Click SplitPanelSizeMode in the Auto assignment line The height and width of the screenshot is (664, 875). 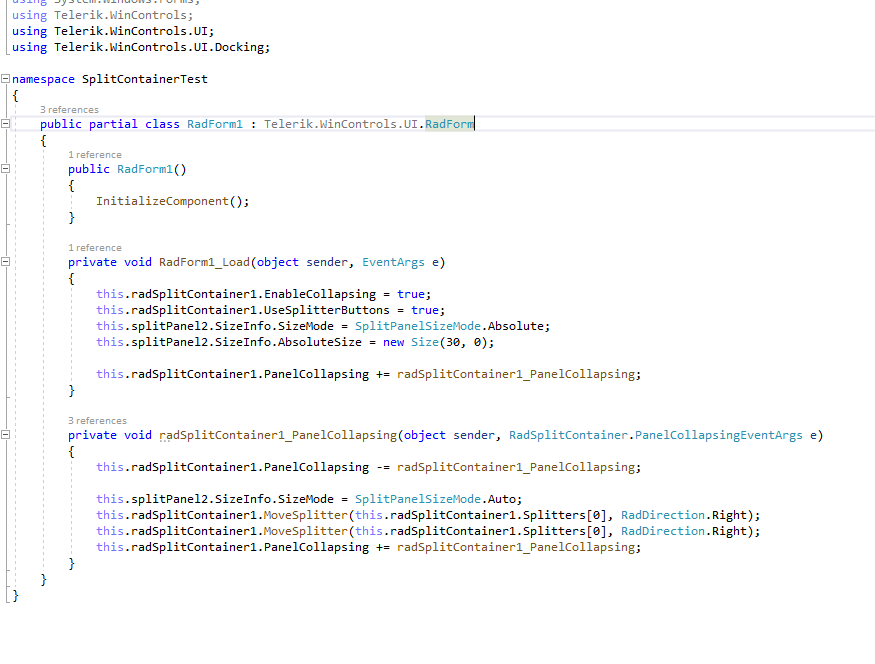tap(417, 499)
